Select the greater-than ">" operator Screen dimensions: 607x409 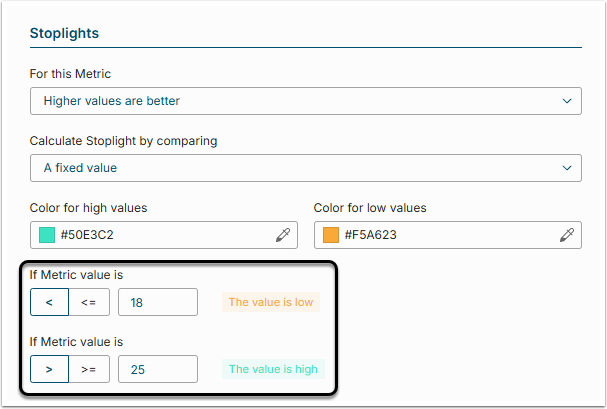[49, 369]
